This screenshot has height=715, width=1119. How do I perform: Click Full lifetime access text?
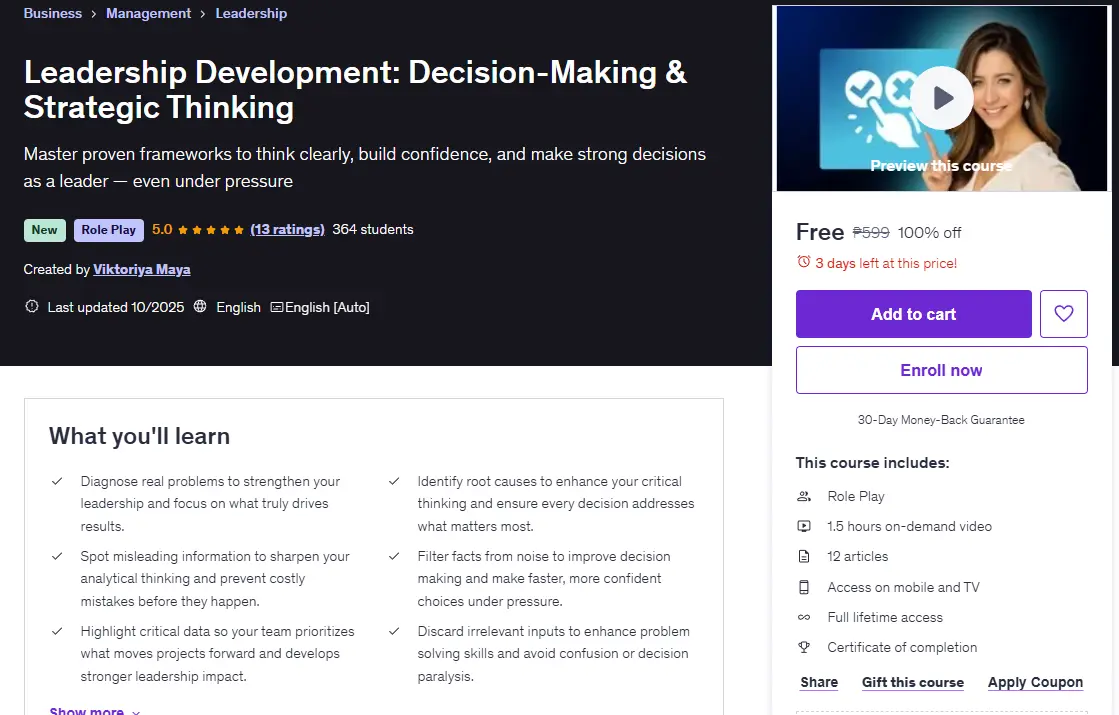pyautogui.click(x=885, y=617)
